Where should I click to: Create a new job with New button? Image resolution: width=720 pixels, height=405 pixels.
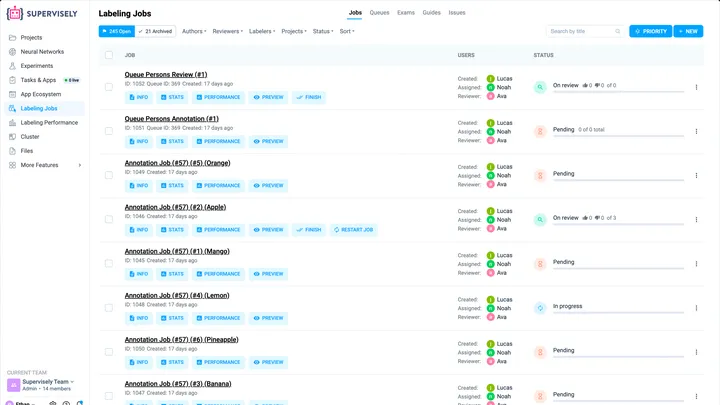click(x=688, y=31)
